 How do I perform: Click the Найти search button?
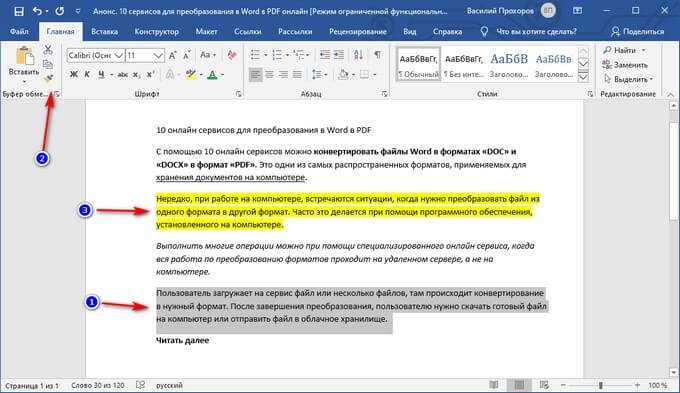pyautogui.click(x=619, y=50)
